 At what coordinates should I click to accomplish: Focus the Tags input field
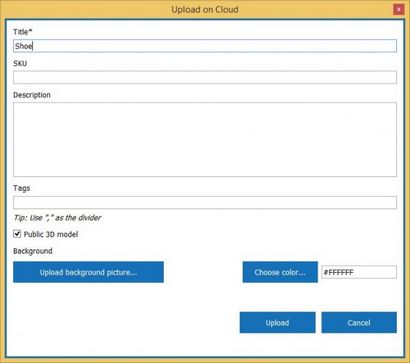[205, 202]
